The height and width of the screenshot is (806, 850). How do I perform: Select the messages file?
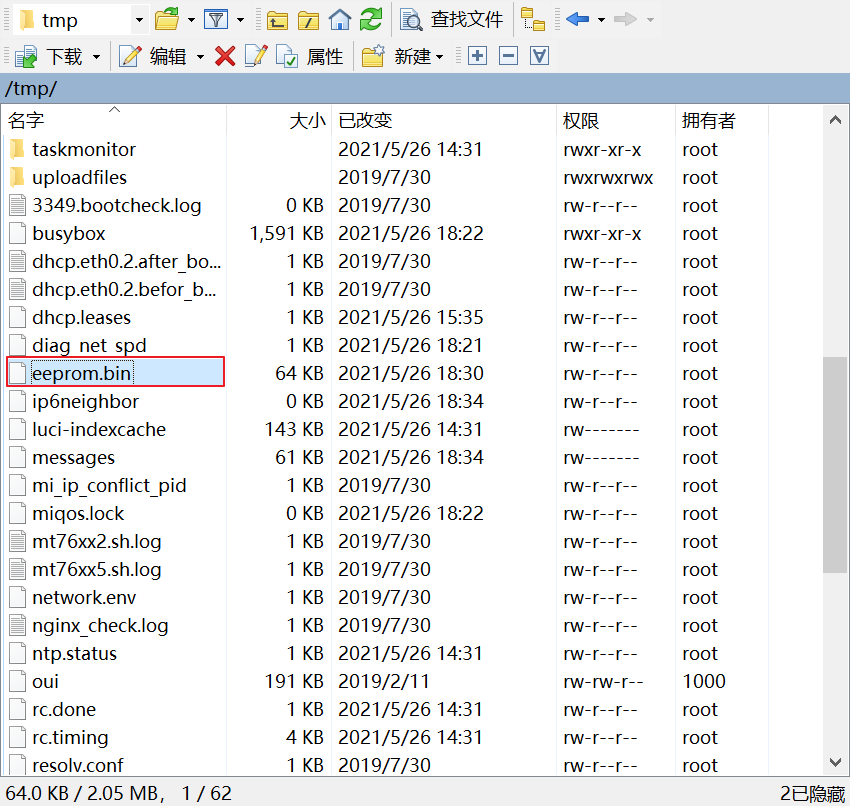(x=73, y=457)
